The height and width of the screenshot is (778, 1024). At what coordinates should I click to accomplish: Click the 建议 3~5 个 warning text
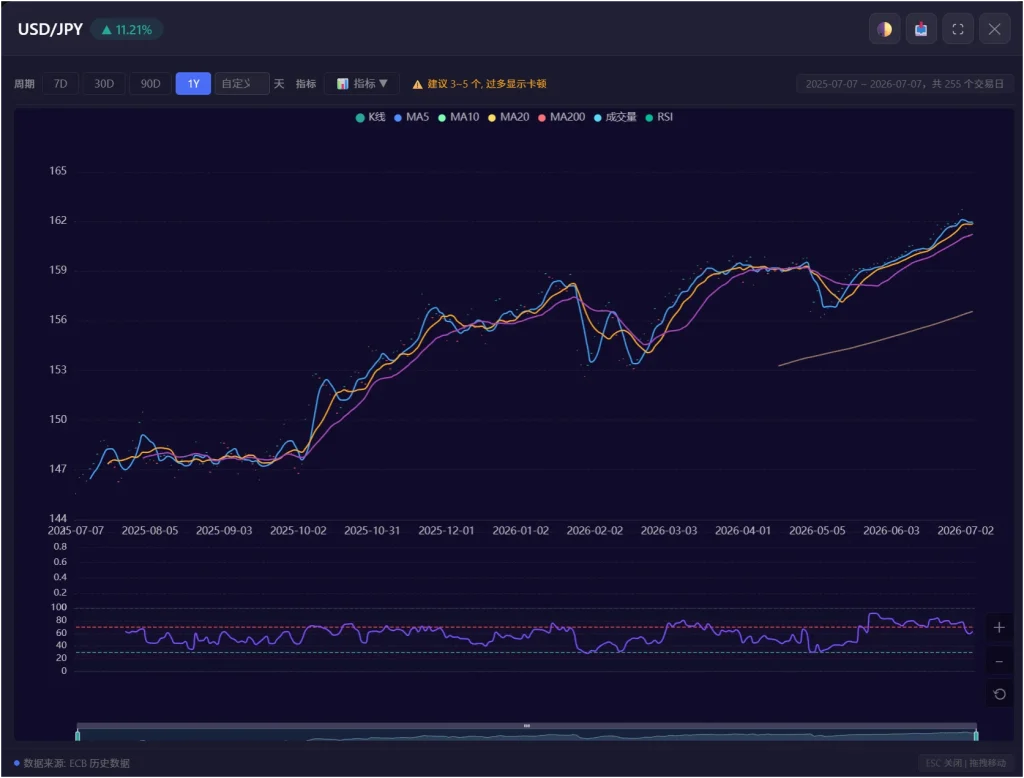(x=487, y=84)
